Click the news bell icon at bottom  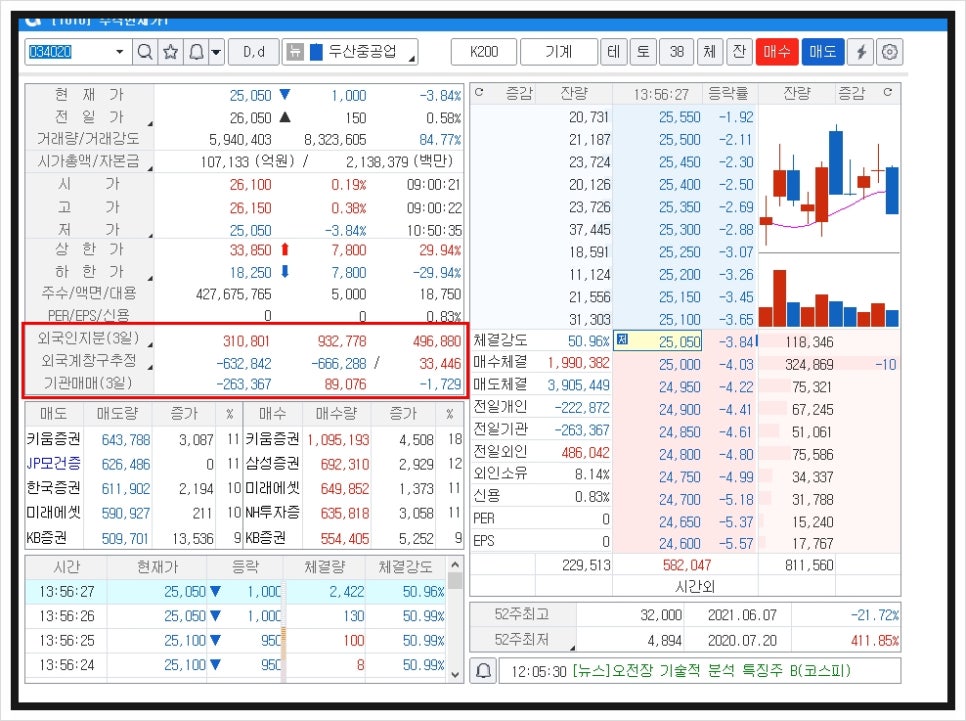tap(483, 671)
